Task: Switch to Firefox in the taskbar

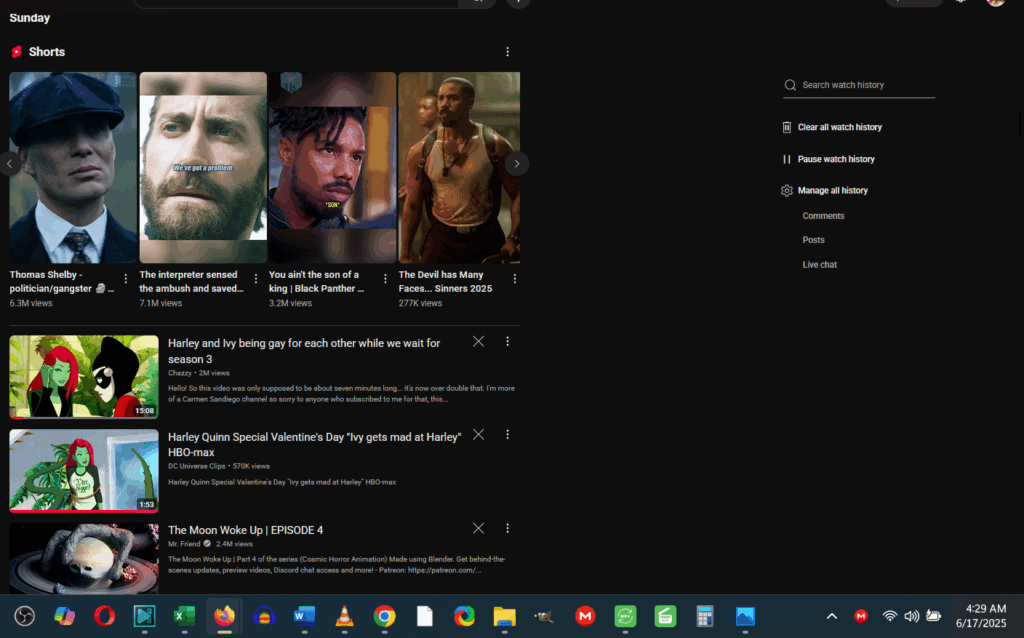Action: 224,616
